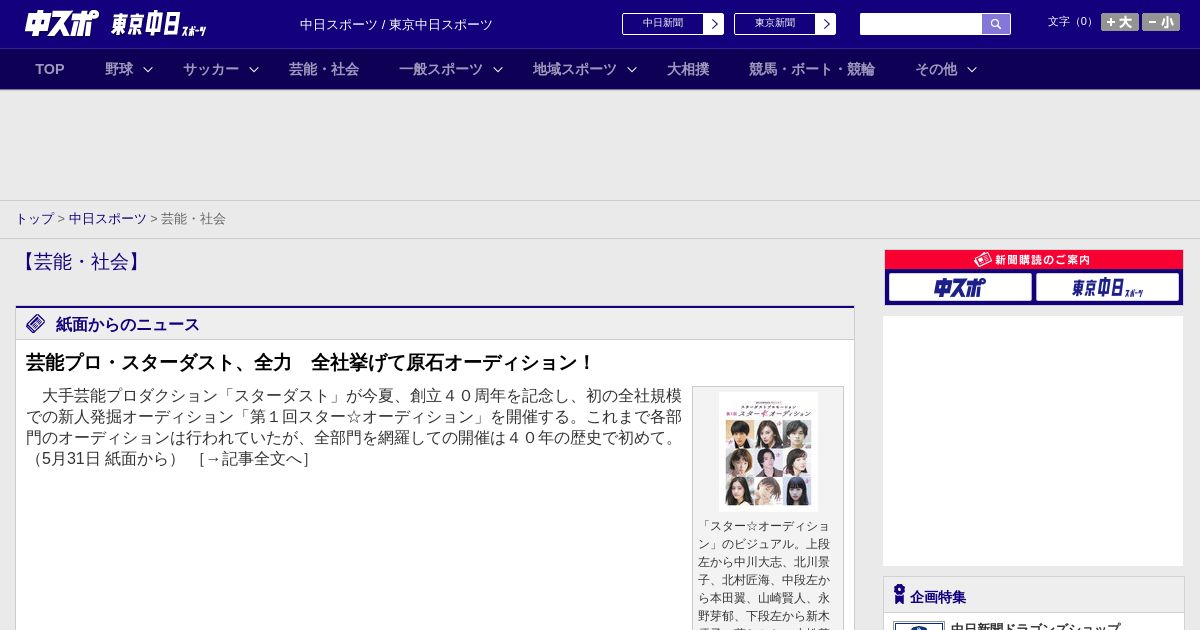
Task: Click the 【芸能・社会】 page heading
Action: (81, 262)
